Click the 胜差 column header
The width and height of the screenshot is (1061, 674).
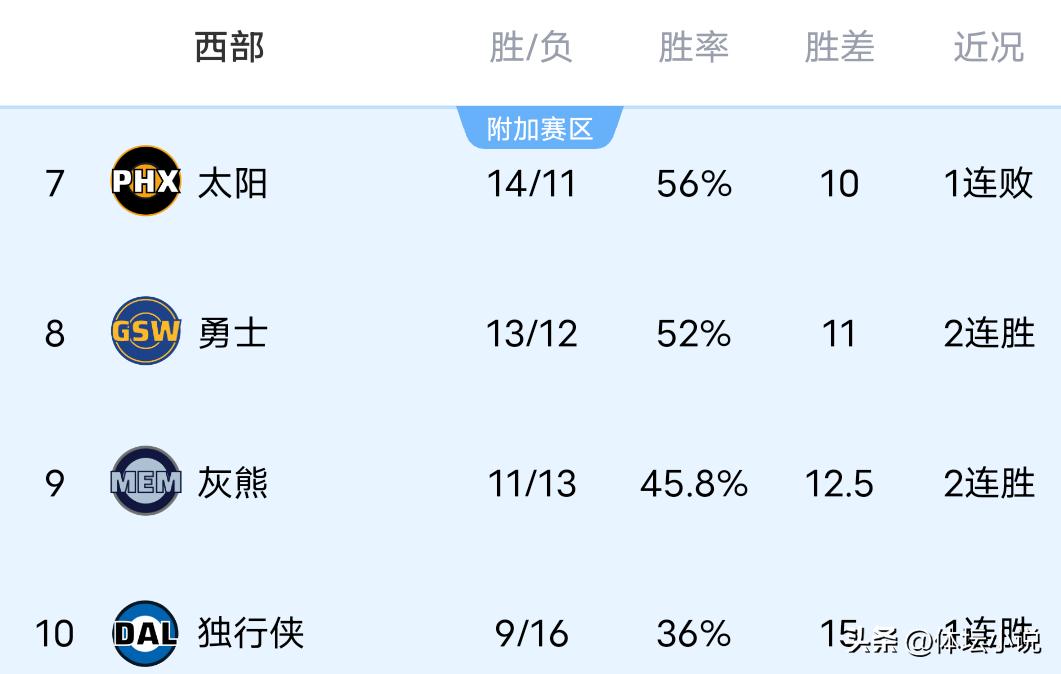[x=840, y=47]
